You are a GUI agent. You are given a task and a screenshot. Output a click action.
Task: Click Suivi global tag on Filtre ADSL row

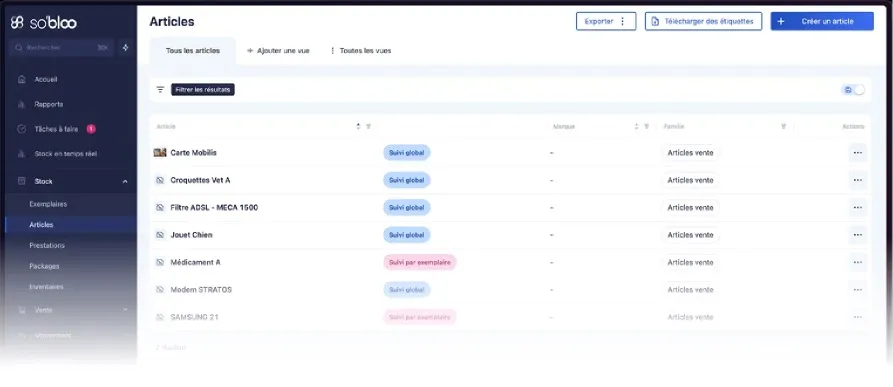[407, 208]
